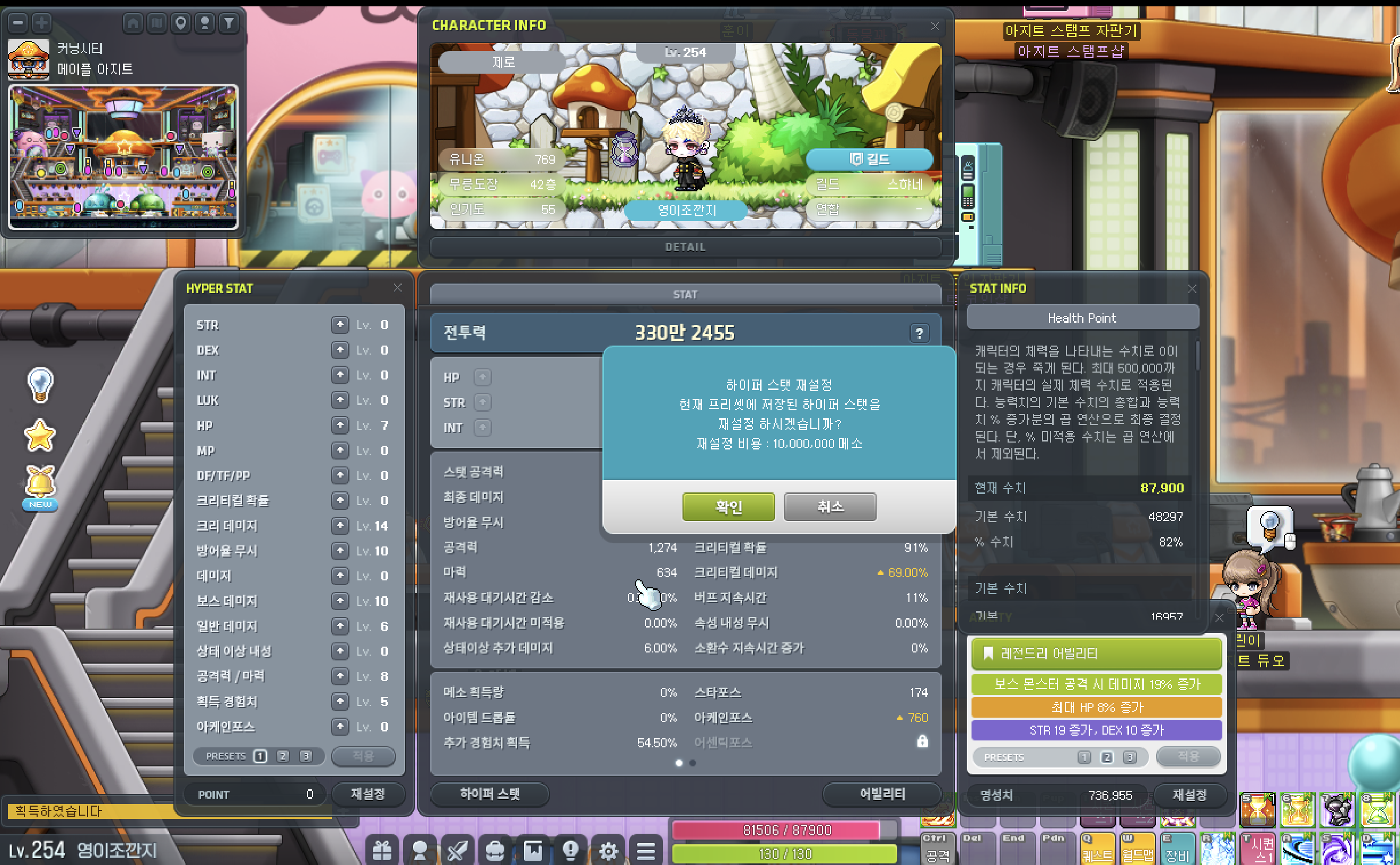Confirm the hyper stat reset with 확인
The width and height of the screenshot is (1400, 865).
coord(728,507)
